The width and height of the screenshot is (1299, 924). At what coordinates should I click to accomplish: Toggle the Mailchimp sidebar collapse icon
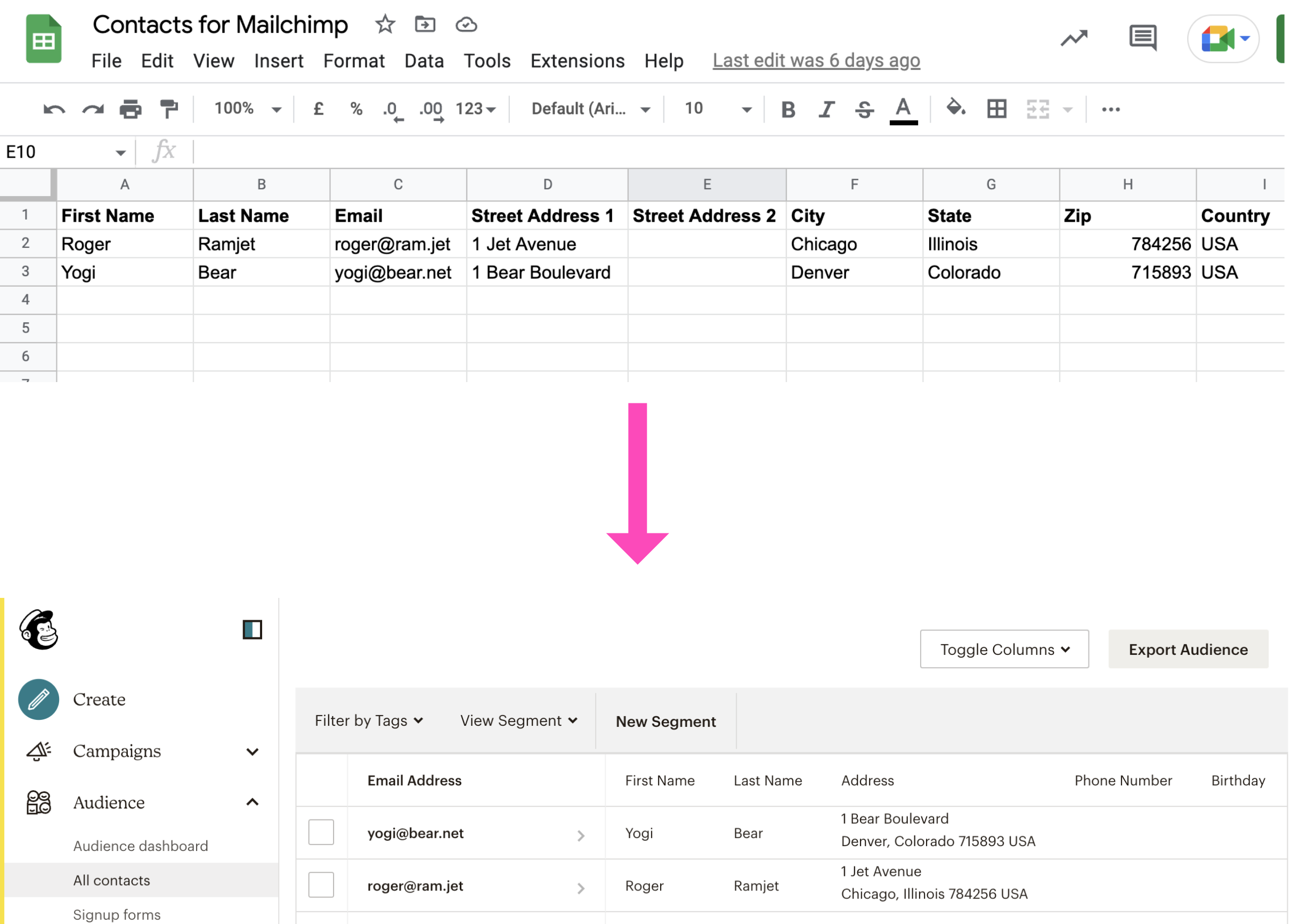tap(252, 630)
